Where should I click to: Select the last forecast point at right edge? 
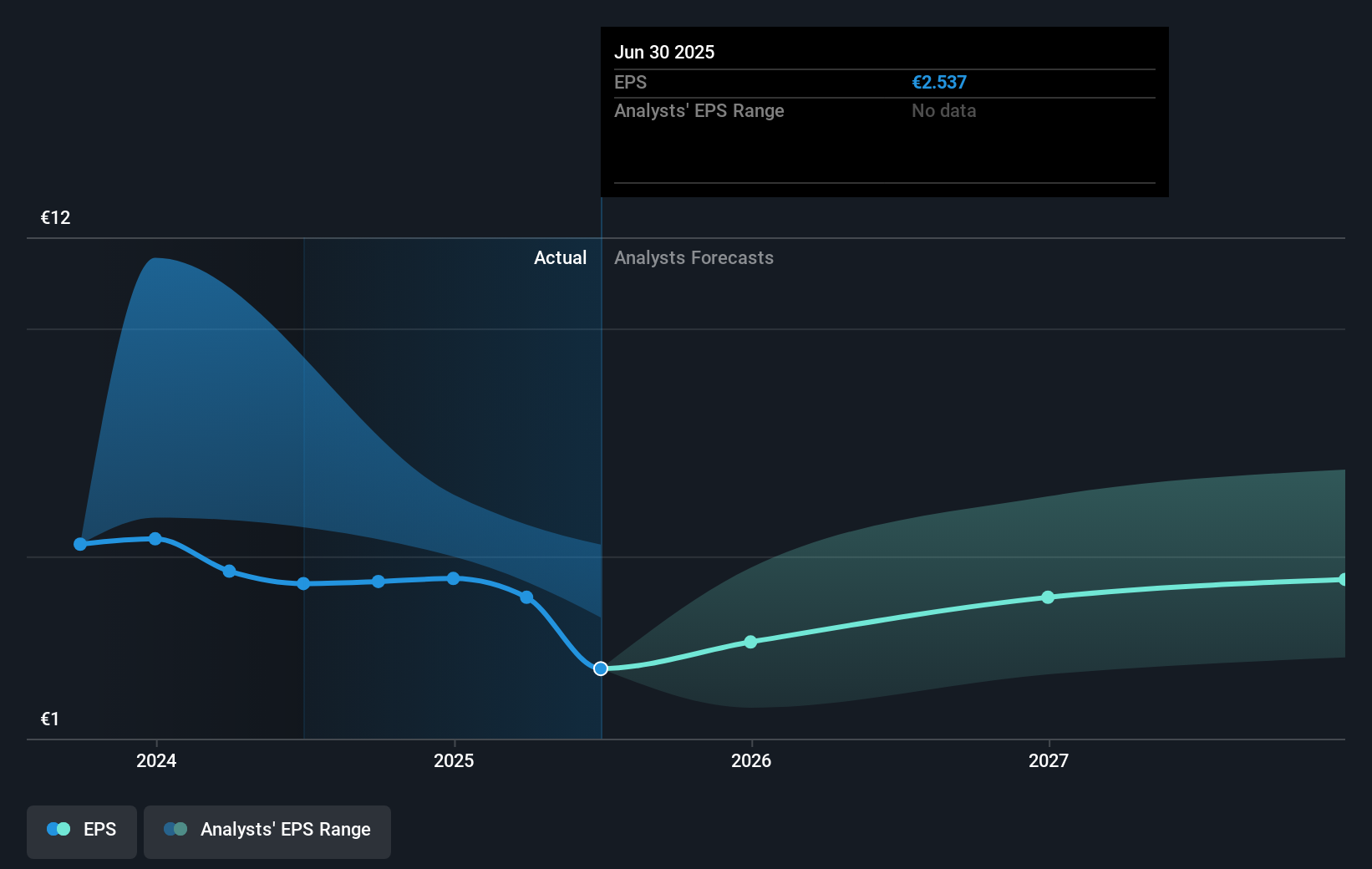tap(1343, 580)
